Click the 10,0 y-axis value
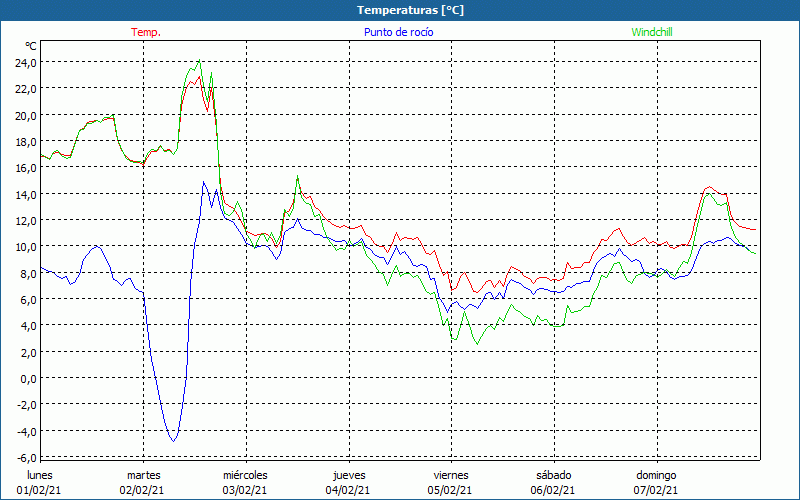 tap(26, 247)
